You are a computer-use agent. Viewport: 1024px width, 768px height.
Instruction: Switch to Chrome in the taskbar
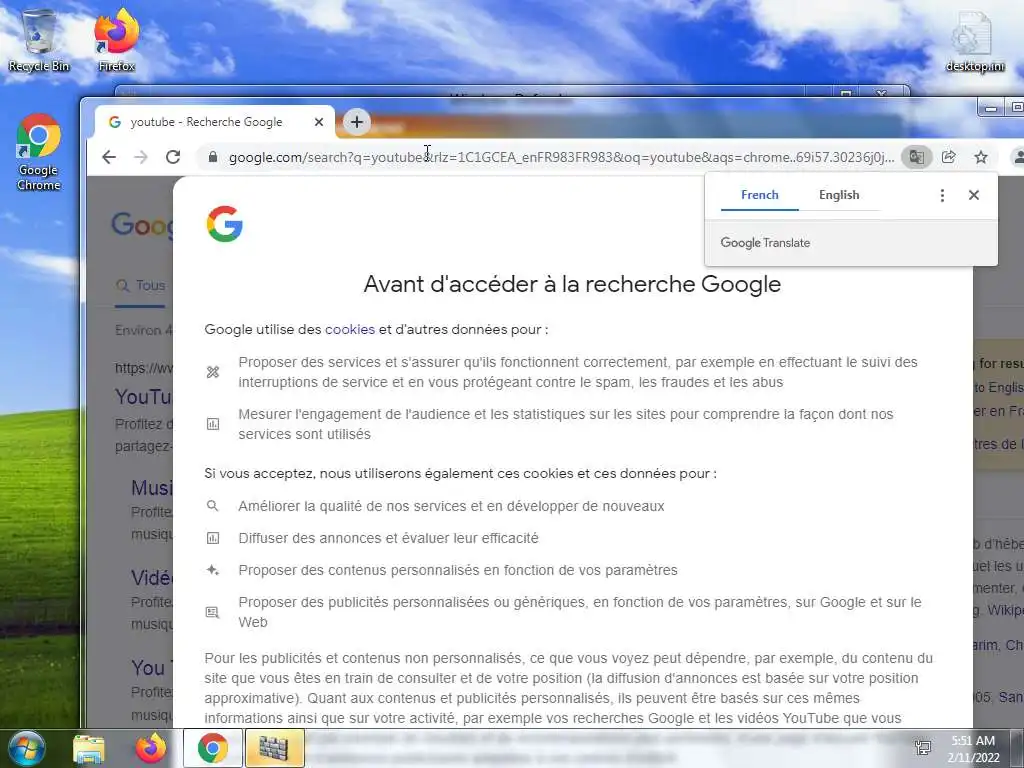pyautogui.click(x=213, y=748)
